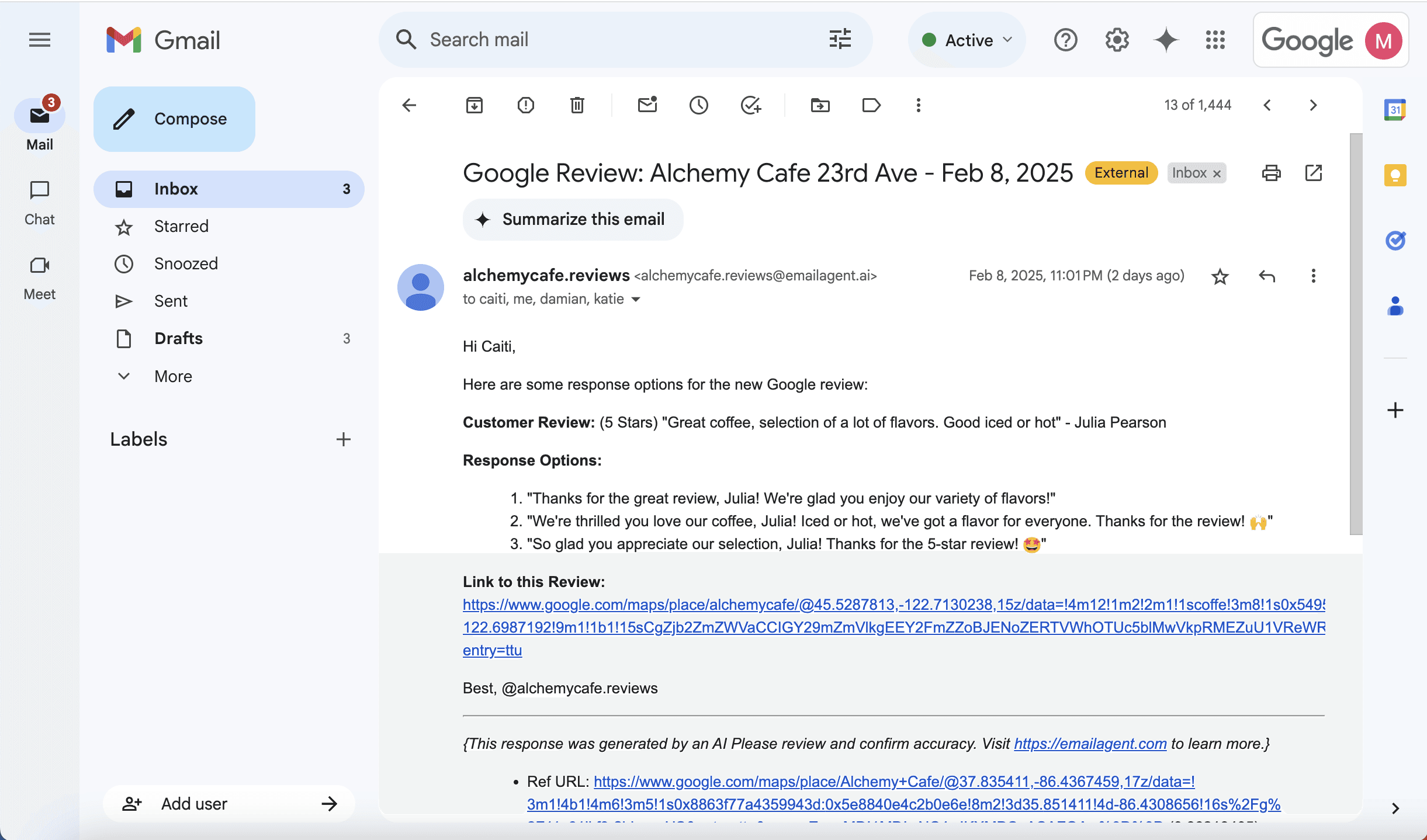Open the emailagent.com link
The height and width of the screenshot is (840, 1427).
pyautogui.click(x=1090, y=744)
